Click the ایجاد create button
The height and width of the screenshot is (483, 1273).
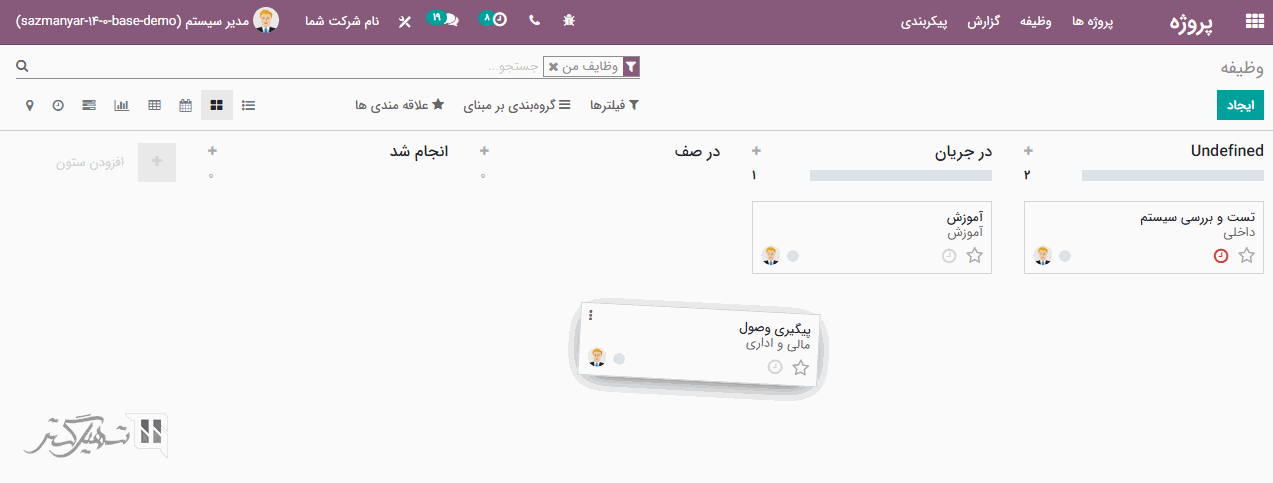click(1240, 105)
